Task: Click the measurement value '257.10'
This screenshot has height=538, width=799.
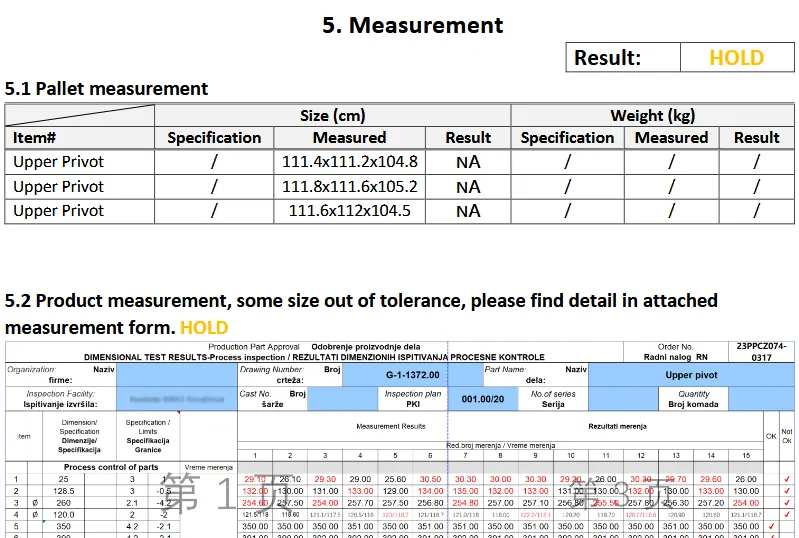Action: (x=535, y=503)
